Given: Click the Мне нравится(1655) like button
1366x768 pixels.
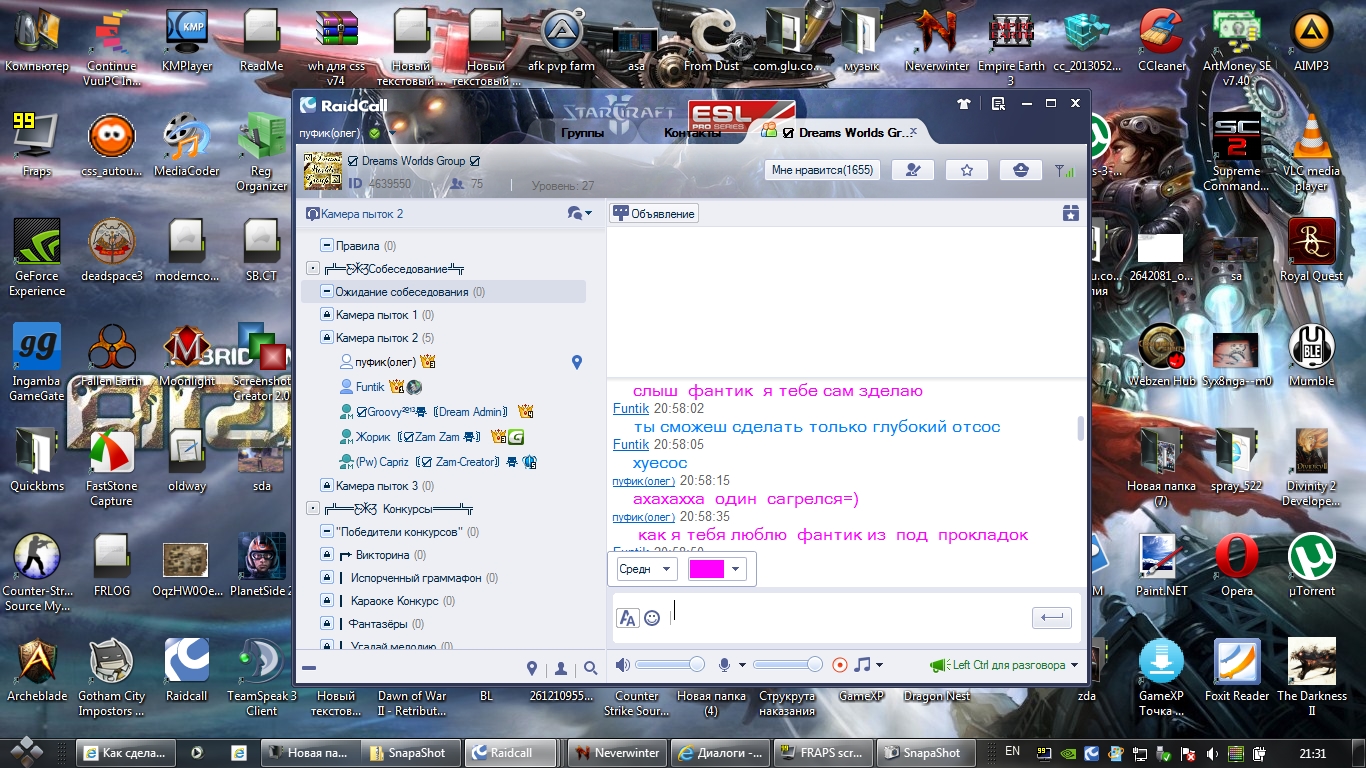Looking at the screenshot, I should pyautogui.click(x=823, y=170).
